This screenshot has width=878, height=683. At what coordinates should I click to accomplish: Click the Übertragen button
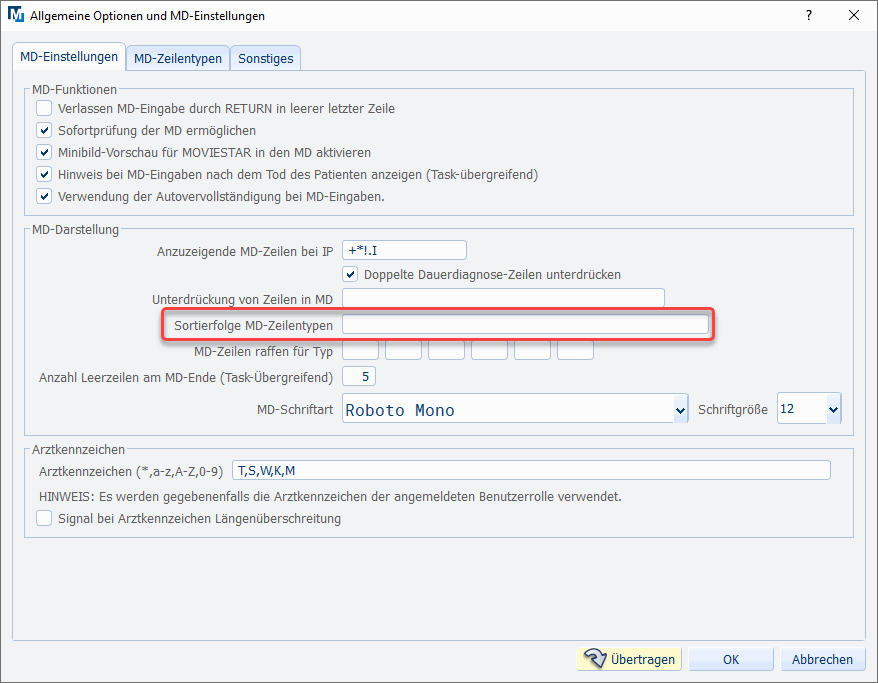pyautogui.click(x=629, y=659)
